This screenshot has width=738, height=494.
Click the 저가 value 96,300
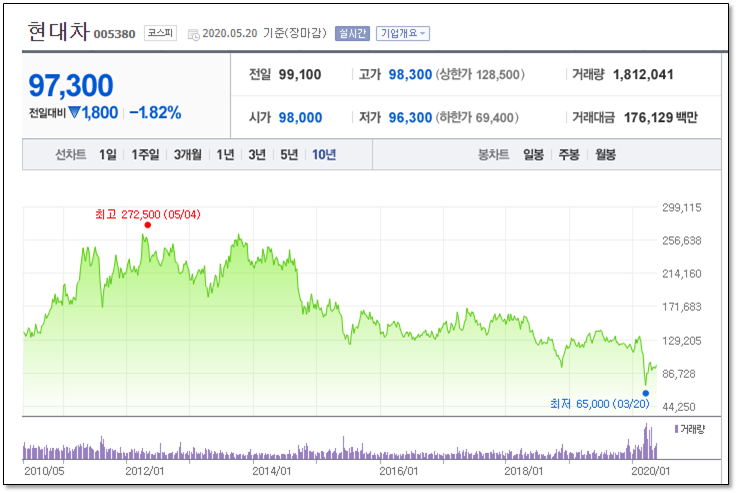click(x=410, y=117)
